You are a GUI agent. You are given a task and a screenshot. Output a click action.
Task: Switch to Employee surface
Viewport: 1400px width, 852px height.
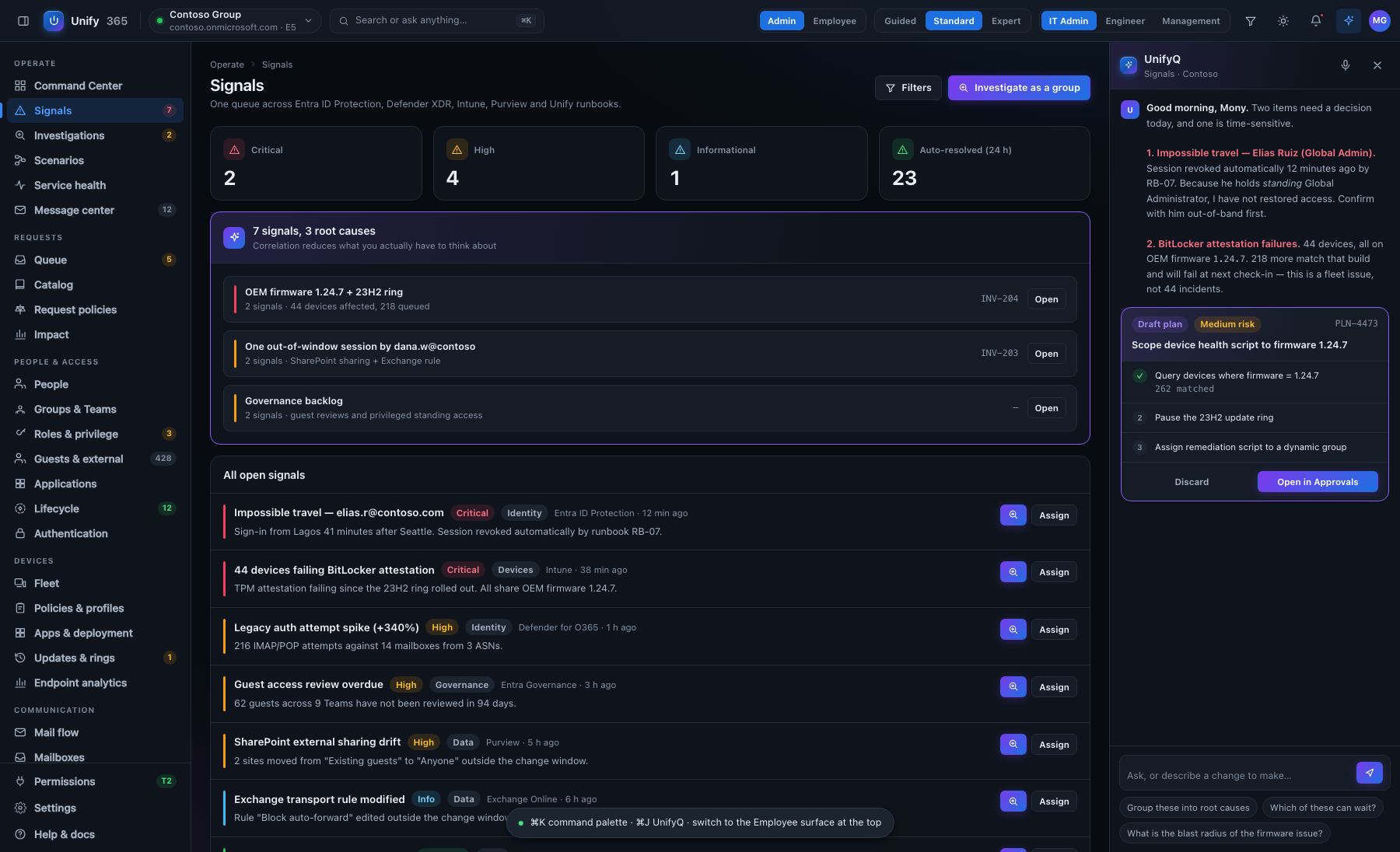tap(835, 21)
